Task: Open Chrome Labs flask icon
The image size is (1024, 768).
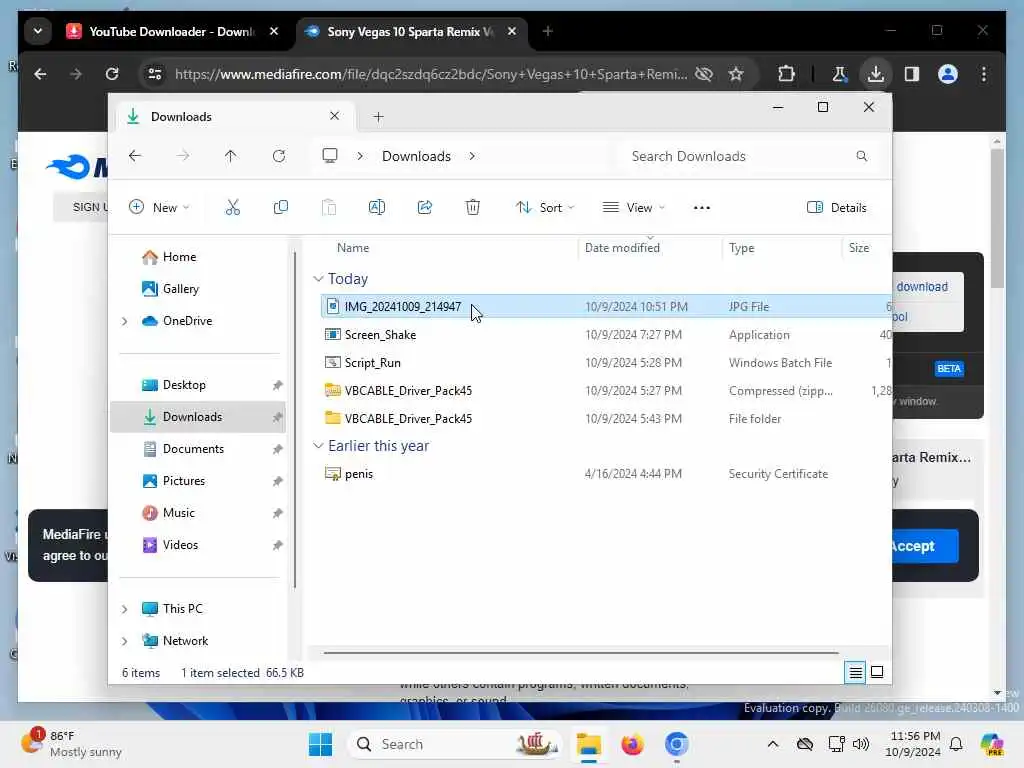Action: [839, 74]
